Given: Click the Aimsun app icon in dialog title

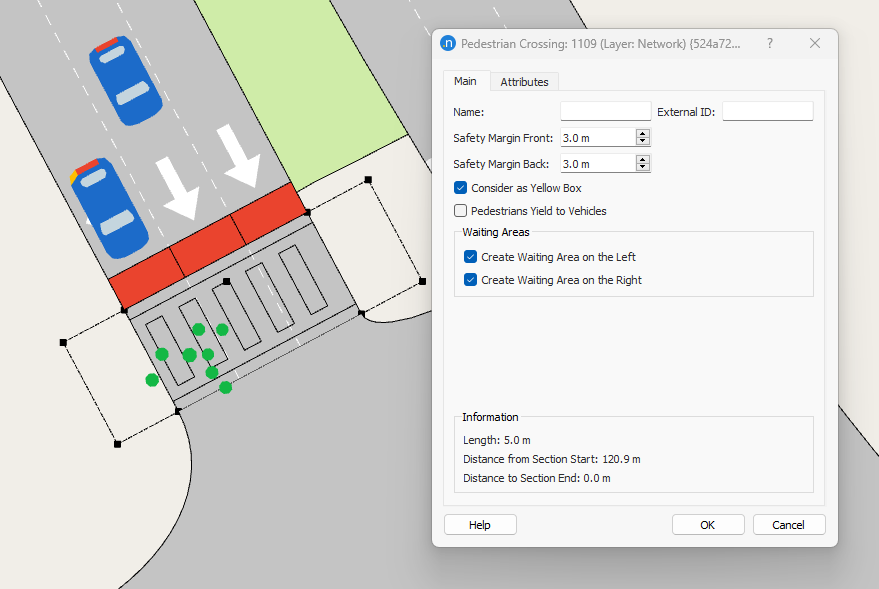Looking at the screenshot, I should [448, 44].
